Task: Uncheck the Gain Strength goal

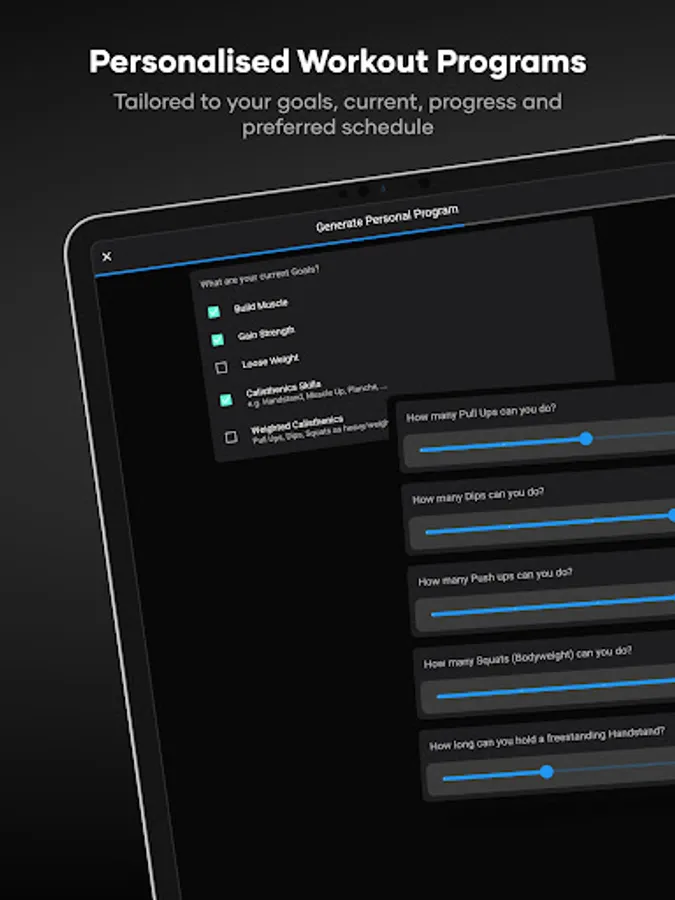Action: click(x=218, y=340)
